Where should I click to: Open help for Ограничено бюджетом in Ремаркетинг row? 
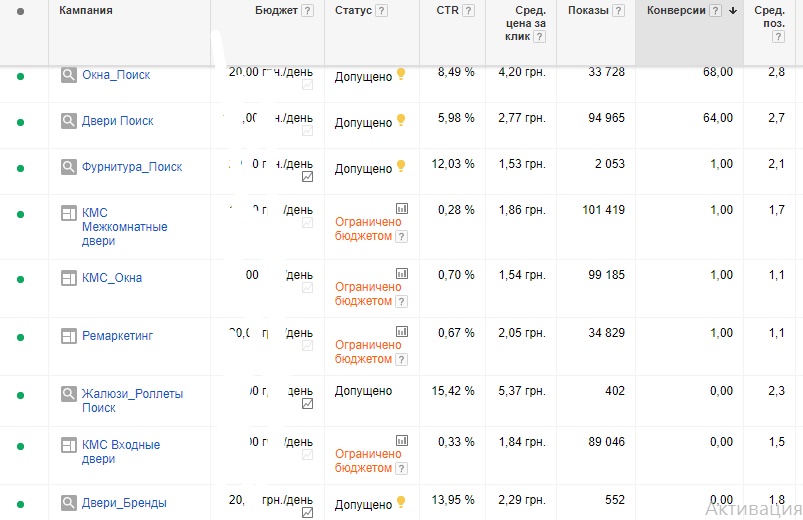(402, 360)
